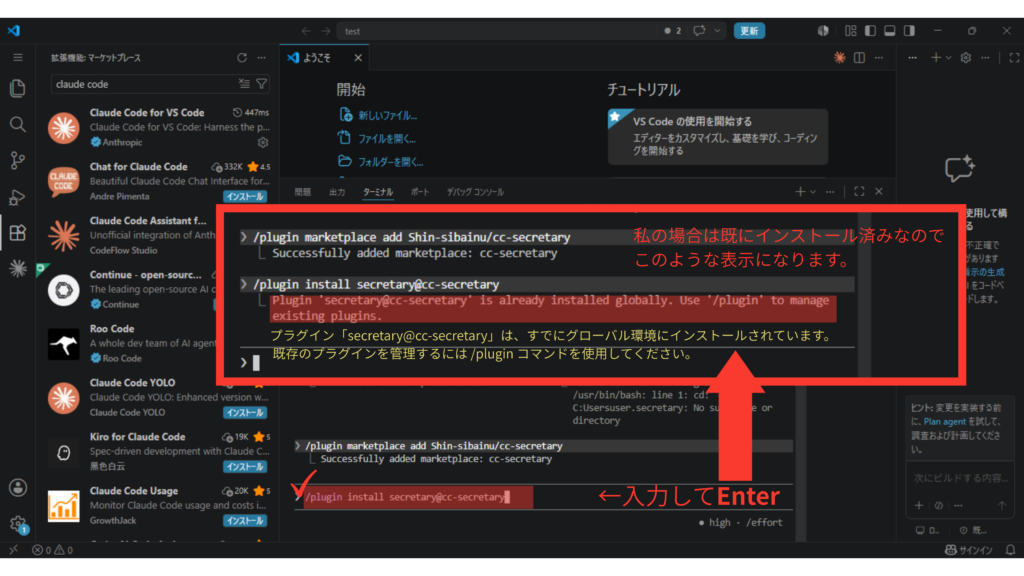Open the VS Code の使用を開始する walkthrough card
This screenshot has width=1024, height=576.
(x=718, y=136)
